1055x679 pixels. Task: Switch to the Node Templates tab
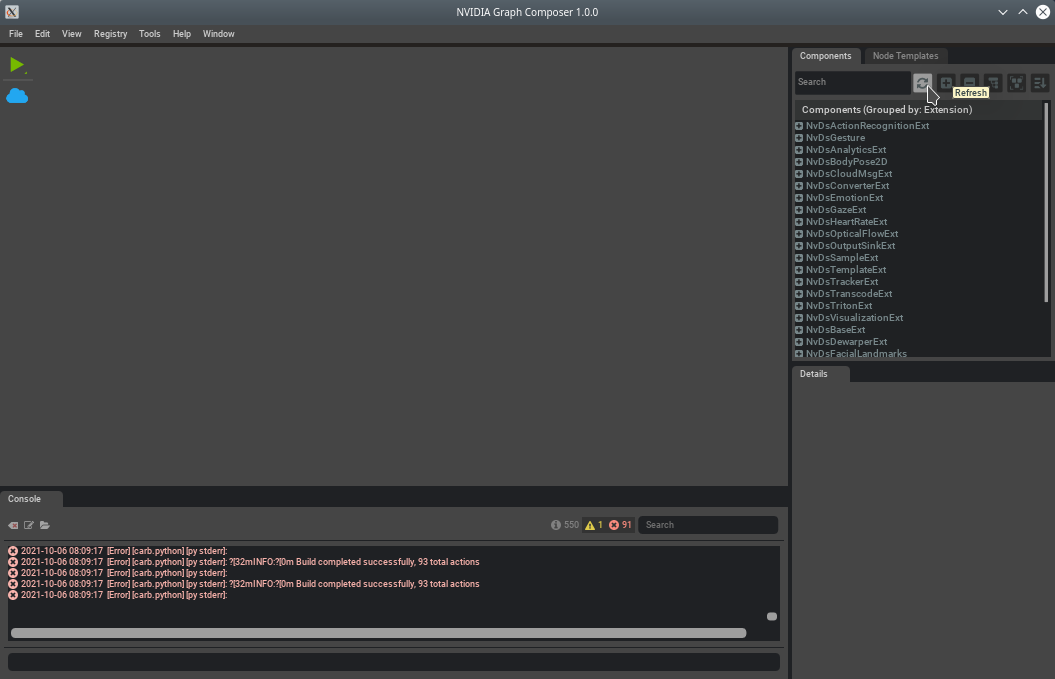(905, 56)
